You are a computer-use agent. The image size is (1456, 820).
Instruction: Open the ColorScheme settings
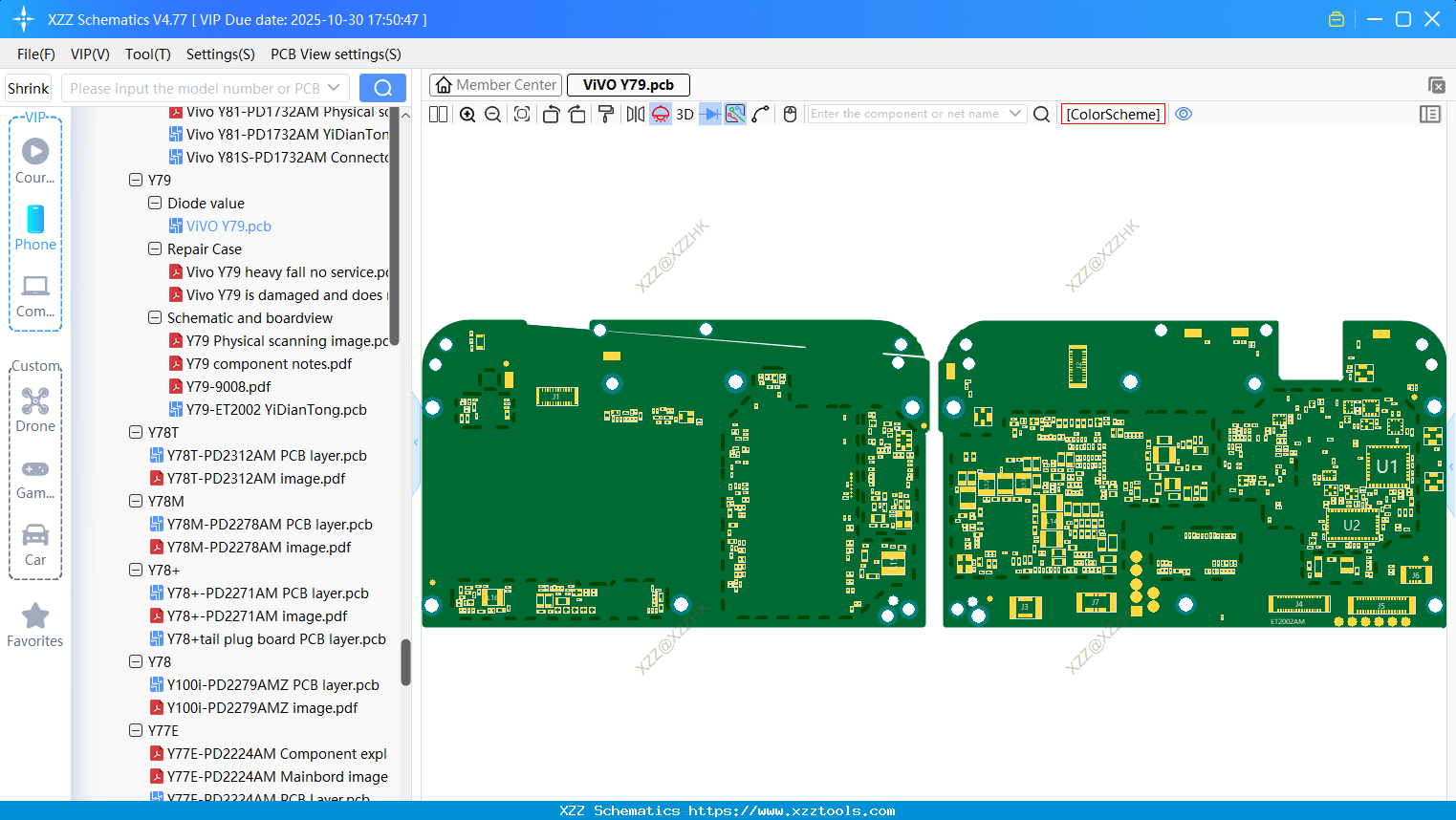[1113, 114]
